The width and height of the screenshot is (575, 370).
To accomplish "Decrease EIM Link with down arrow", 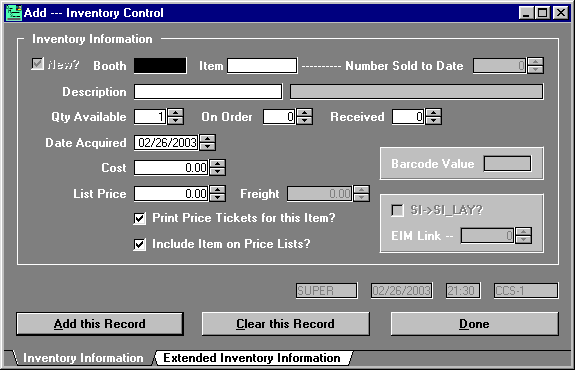I will [x=523, y=240].
